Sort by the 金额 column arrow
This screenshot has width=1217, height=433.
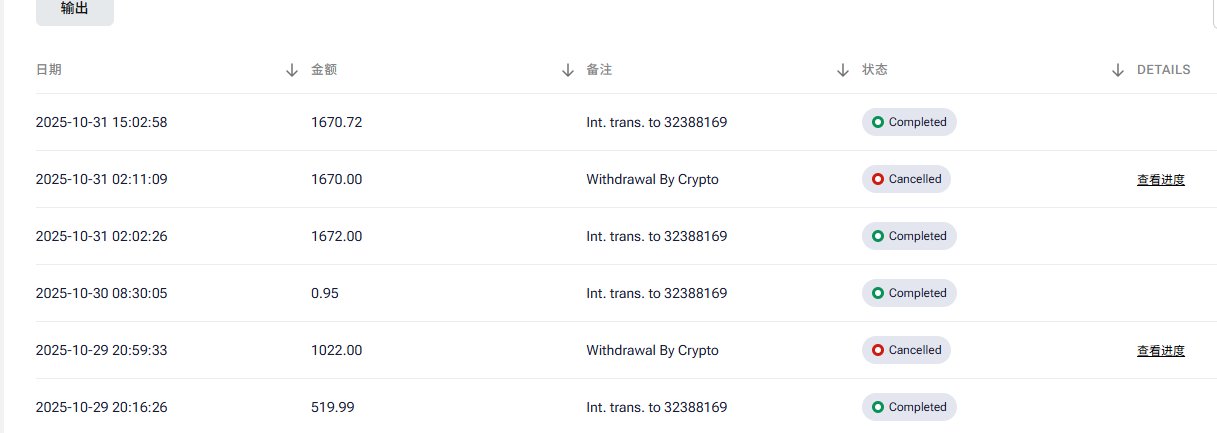[567, 70]
